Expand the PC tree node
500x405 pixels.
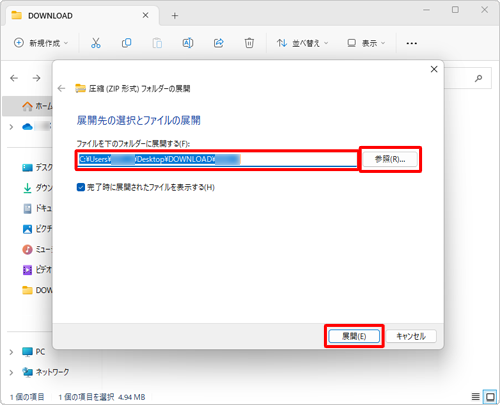[x=11, y=352]
